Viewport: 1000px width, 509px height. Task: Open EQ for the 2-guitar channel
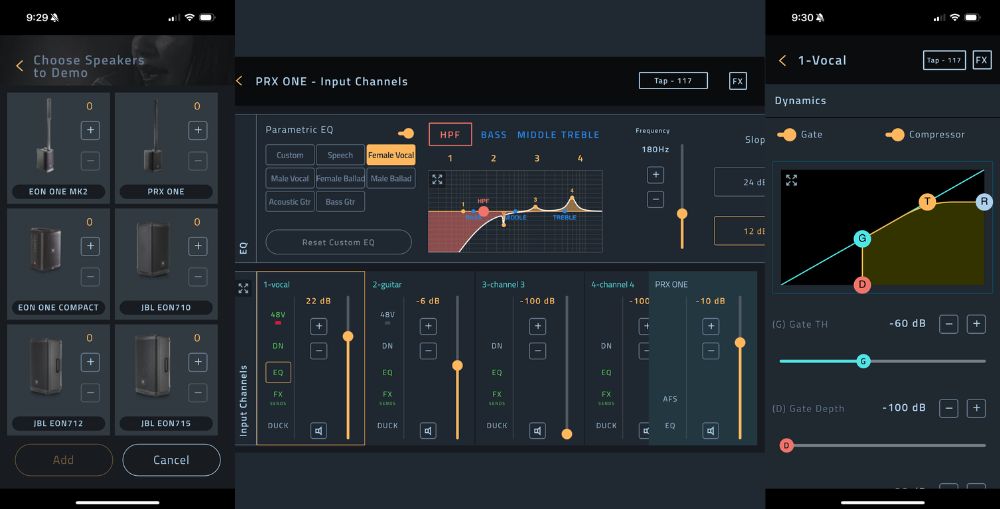coord(388,373)
